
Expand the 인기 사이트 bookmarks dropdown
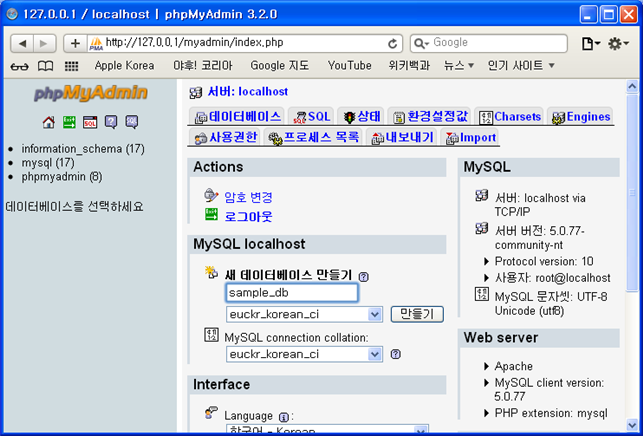pos(521,66)
